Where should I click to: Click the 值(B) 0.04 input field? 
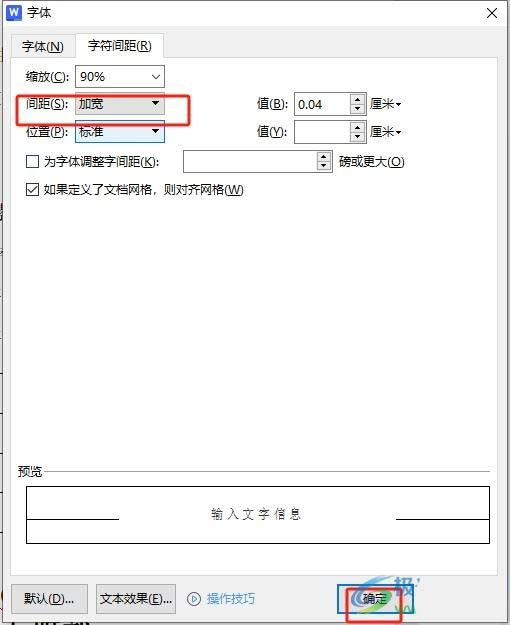[x=323, y=104]
